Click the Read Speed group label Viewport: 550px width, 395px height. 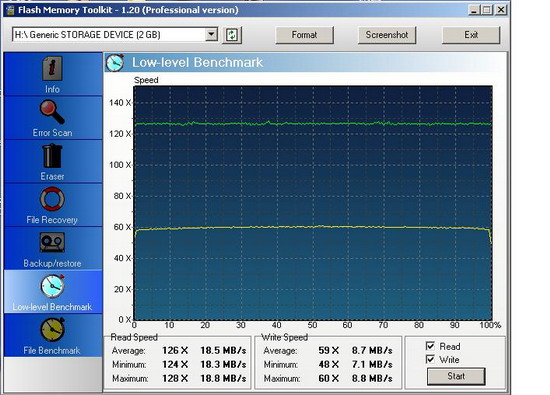click(134, 337)
